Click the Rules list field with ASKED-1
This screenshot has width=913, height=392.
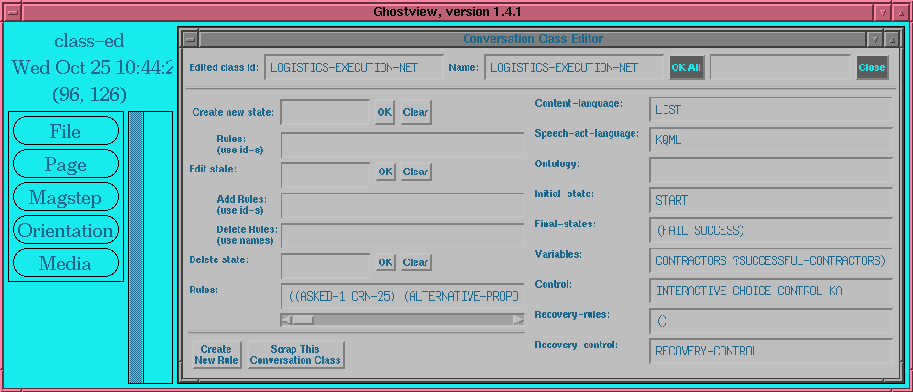point(402,296)
